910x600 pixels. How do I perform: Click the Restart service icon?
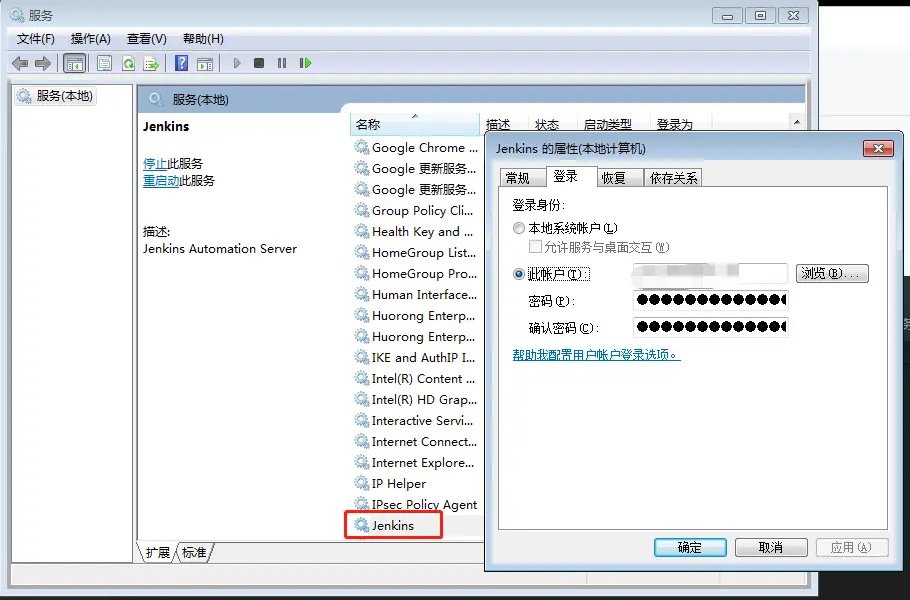305,63
